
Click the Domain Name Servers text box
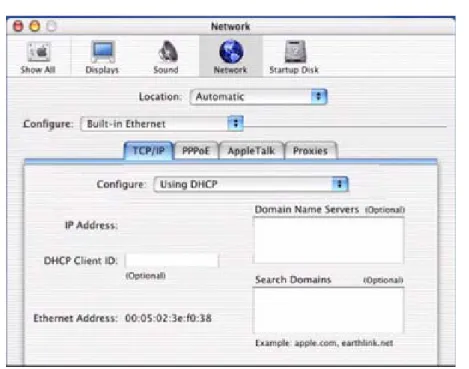[x=329, y=240]
